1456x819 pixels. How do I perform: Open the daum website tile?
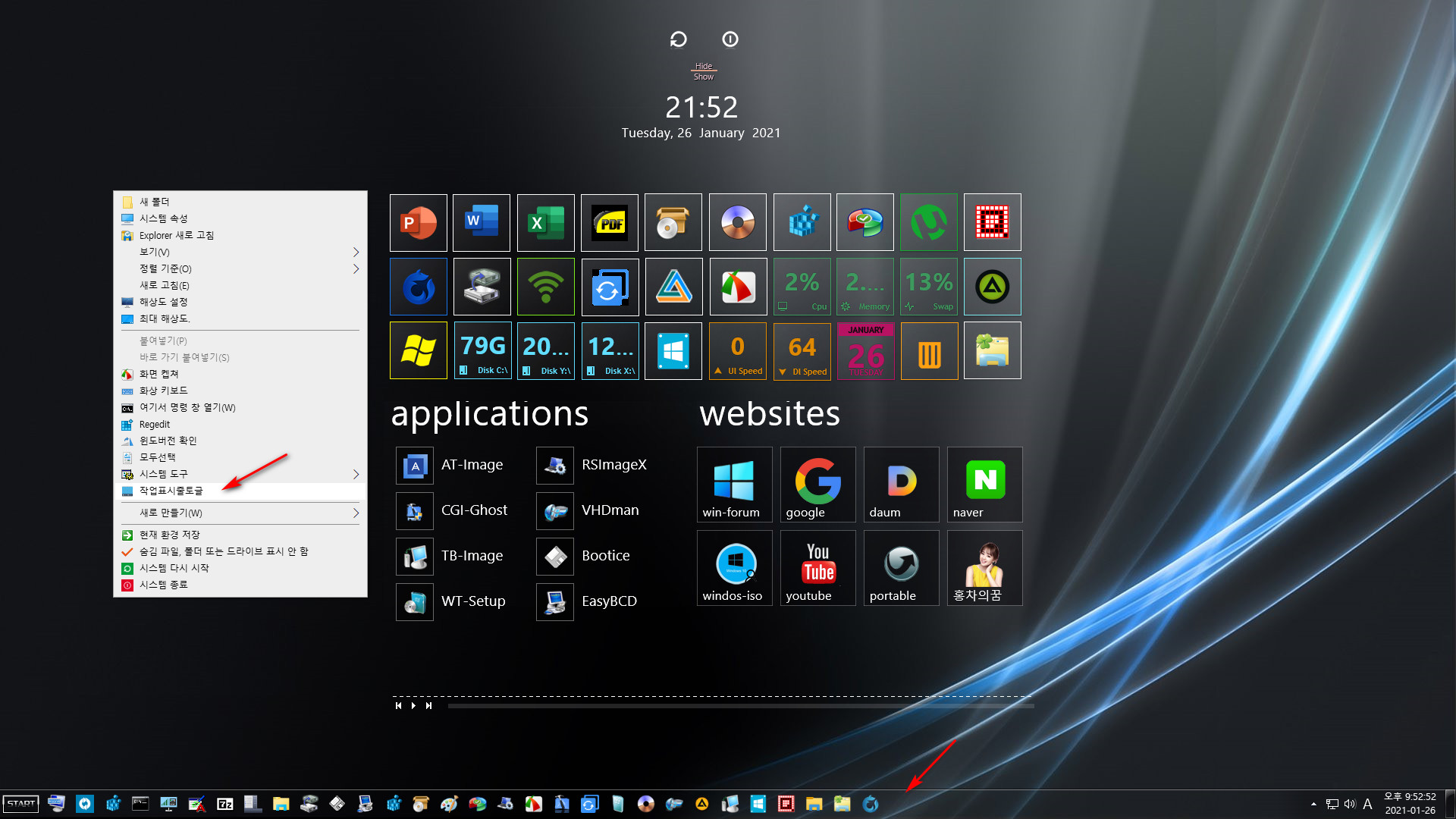pyautogui.click(x=901, y=485)
